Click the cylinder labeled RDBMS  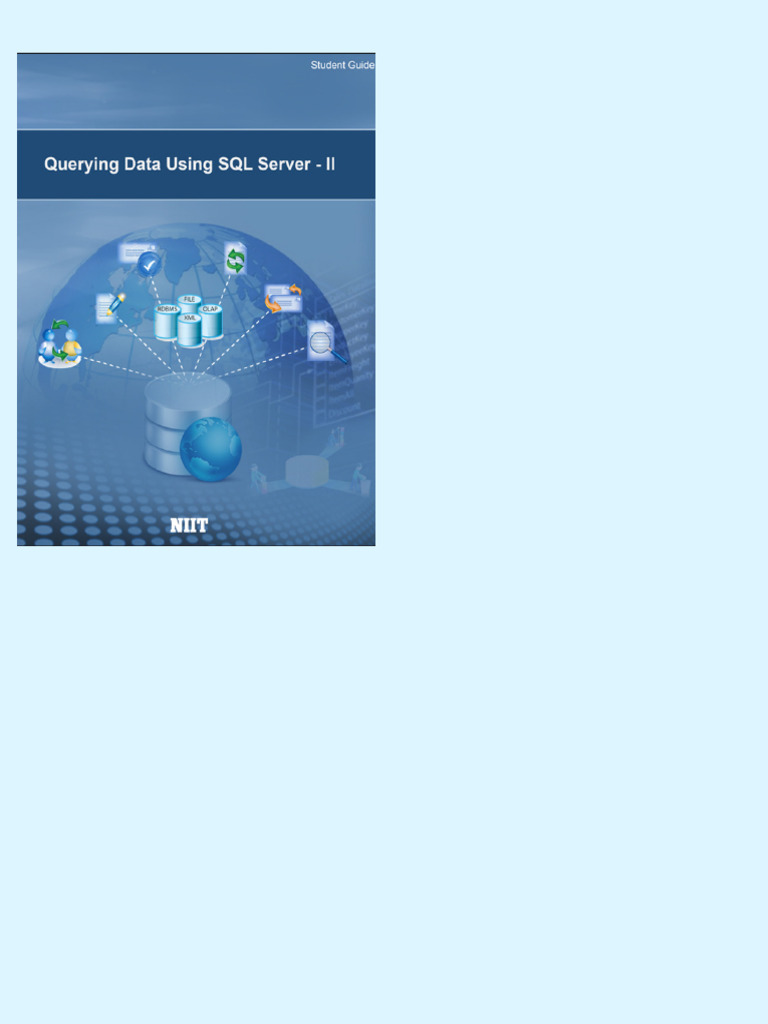(x=167, y=322)
